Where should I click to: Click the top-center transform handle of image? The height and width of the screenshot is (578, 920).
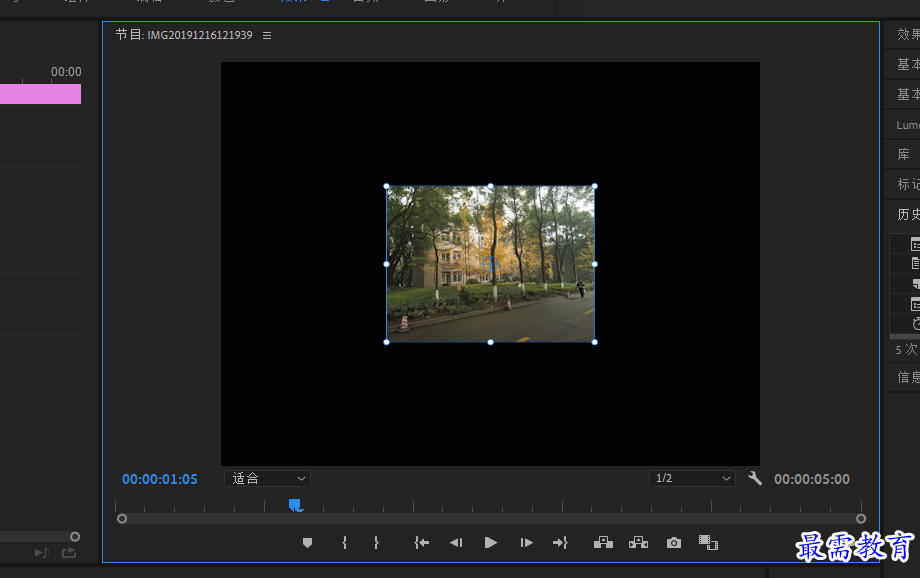coord(491,186)
